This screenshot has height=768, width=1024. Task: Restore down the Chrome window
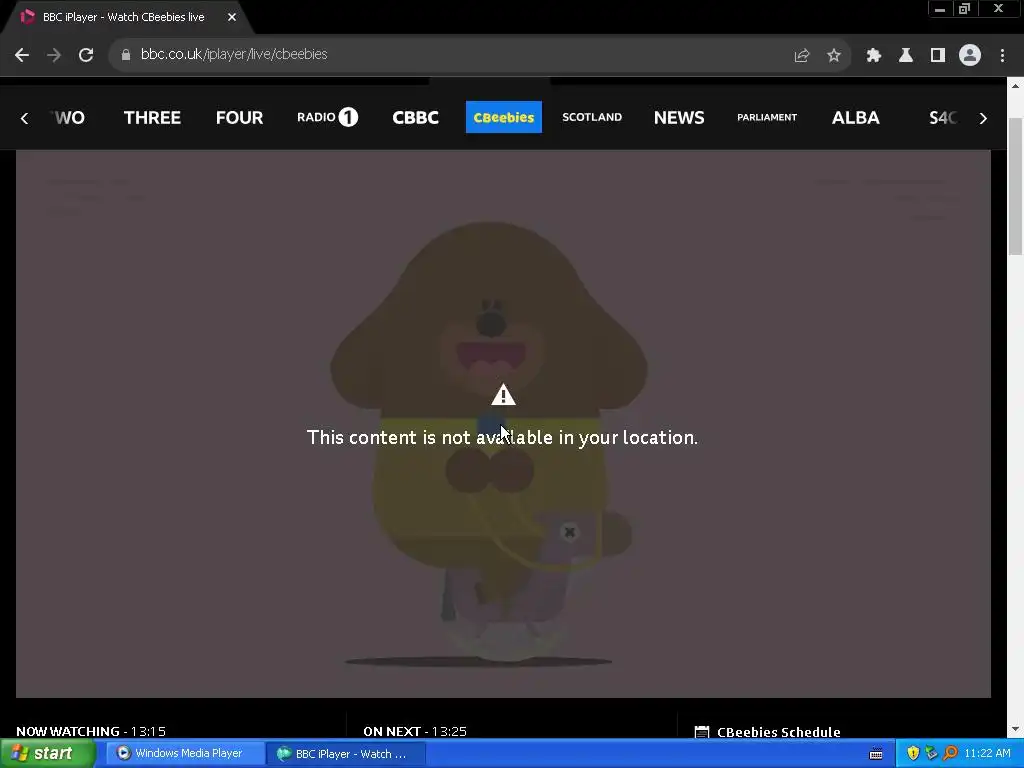(964, 8)
